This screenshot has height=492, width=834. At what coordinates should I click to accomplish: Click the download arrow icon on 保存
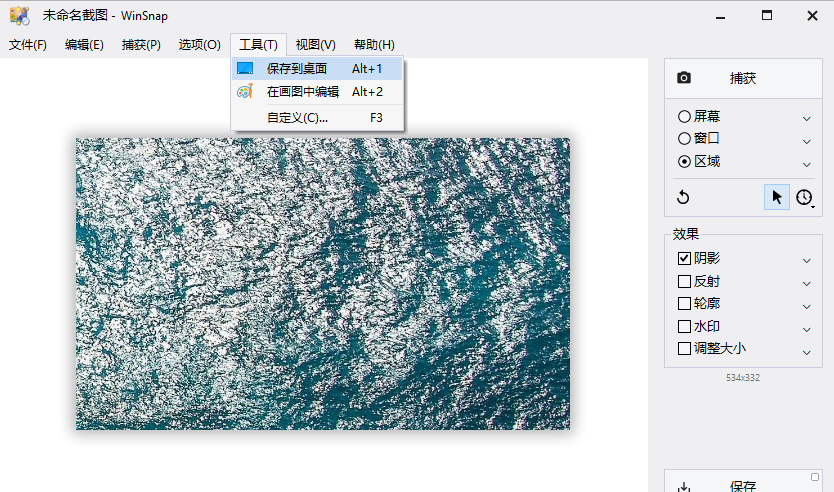coord(684,487)
